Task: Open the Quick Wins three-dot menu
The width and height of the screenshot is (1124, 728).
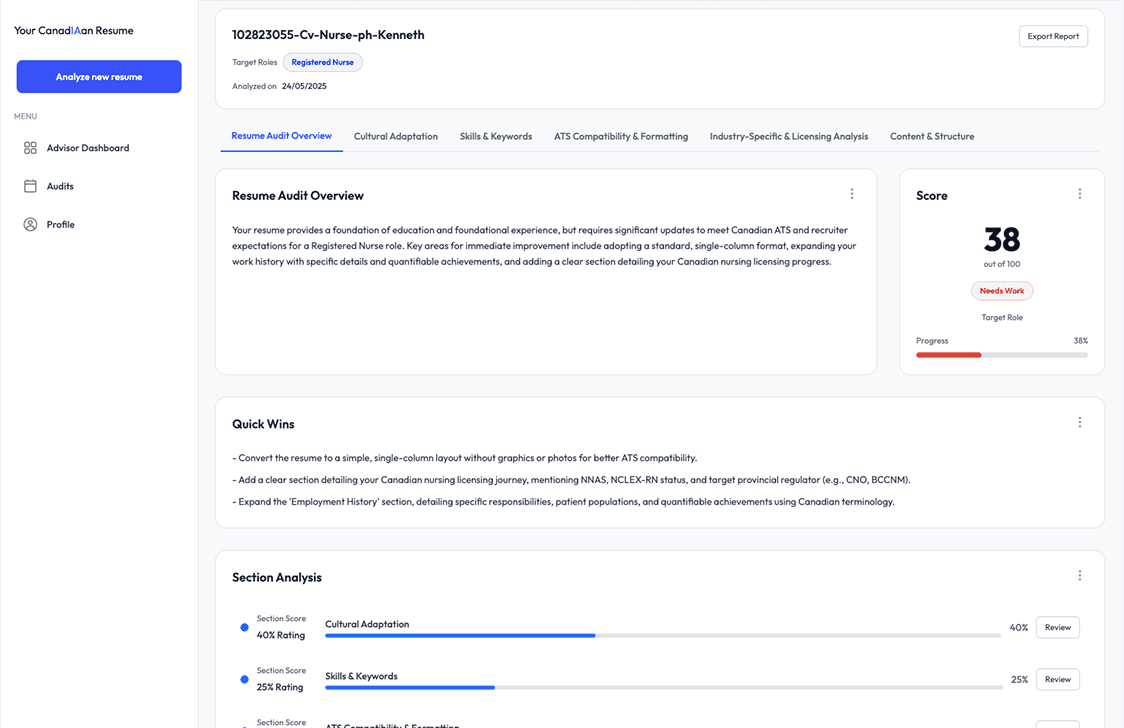Action: [x=1080, y=423]
